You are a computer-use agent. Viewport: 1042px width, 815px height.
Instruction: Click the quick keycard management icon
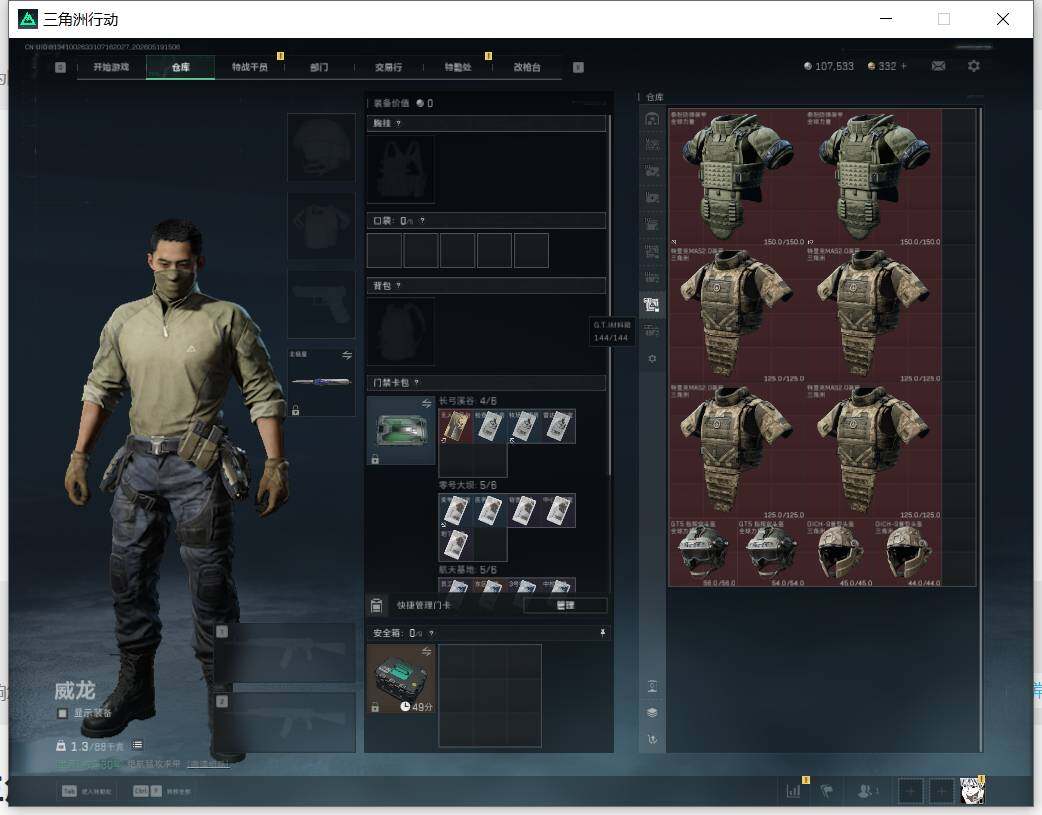coord(376,605)
